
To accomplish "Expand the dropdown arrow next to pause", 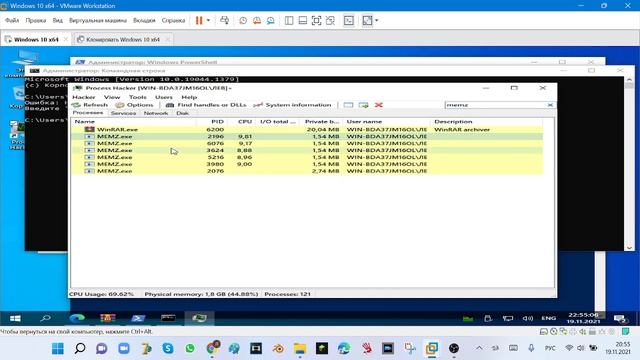I will [208, 20].
